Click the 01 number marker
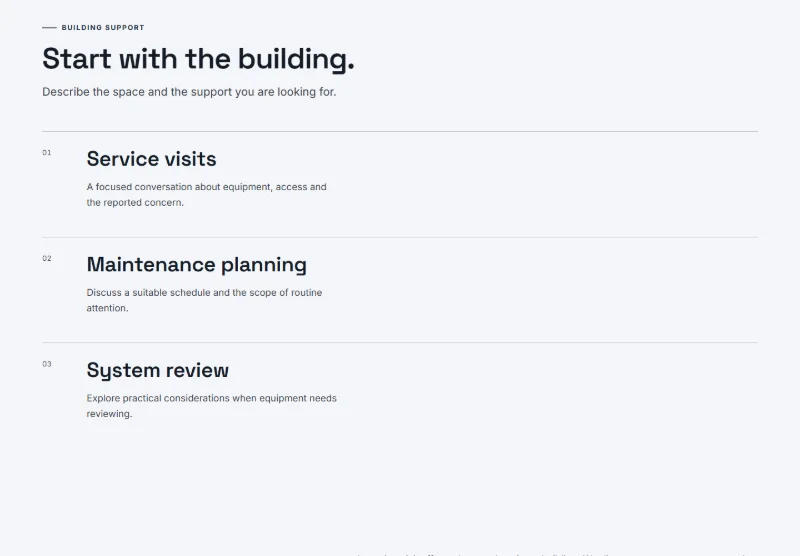 pyautogui.click(x=46, y=153)
